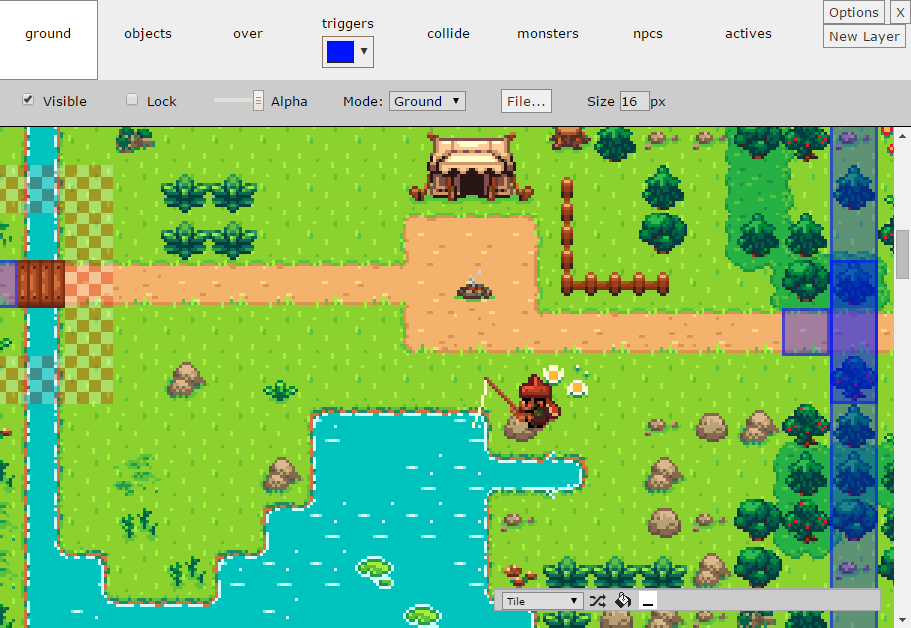Click the campfire on the dirt path
The height and width of the screenshot is (628, 911).
(x=474, y=286)
